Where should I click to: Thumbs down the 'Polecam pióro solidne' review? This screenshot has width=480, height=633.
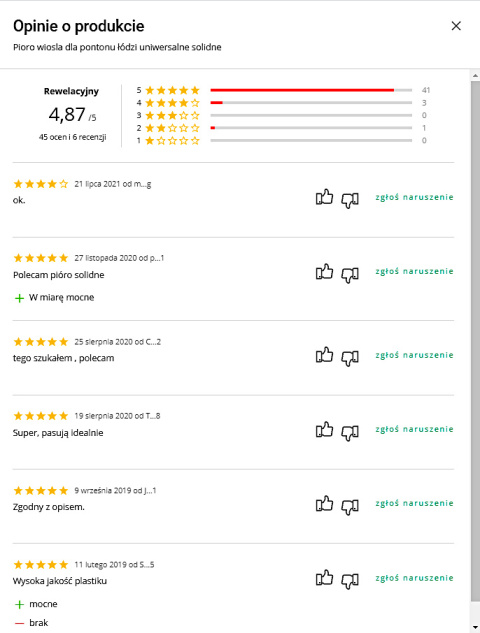point(350,275)
